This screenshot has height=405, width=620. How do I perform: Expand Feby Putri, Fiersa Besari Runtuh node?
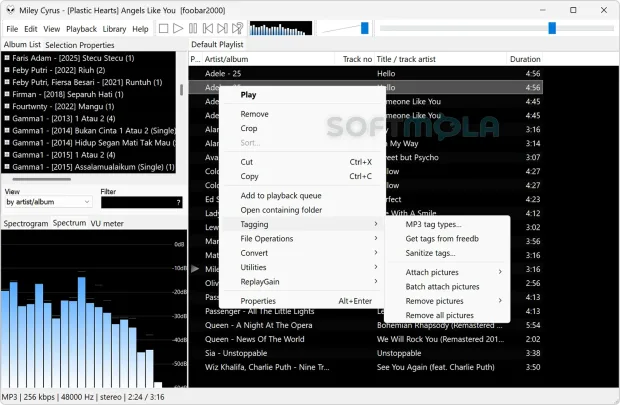coord(7,82)
